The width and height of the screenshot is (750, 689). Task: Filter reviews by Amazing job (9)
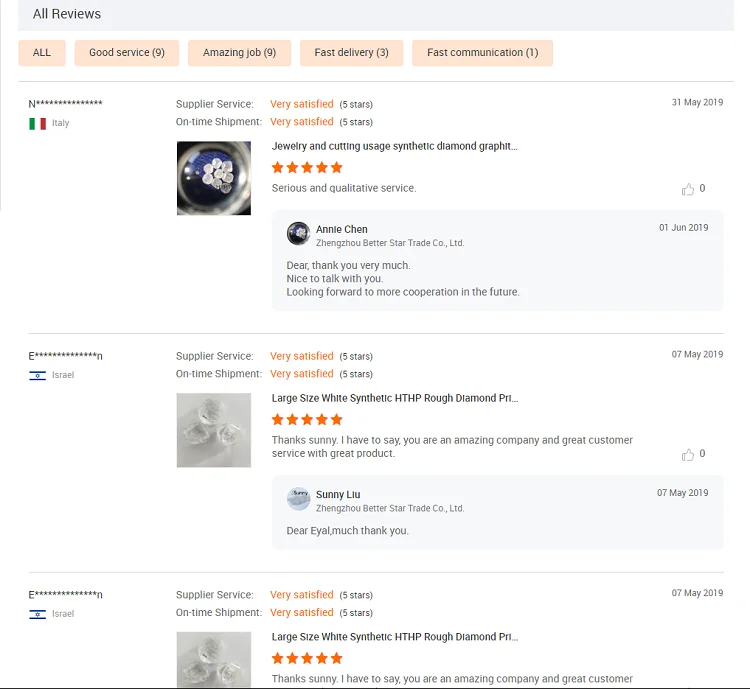pyautogui.click(x=239, y=53)
